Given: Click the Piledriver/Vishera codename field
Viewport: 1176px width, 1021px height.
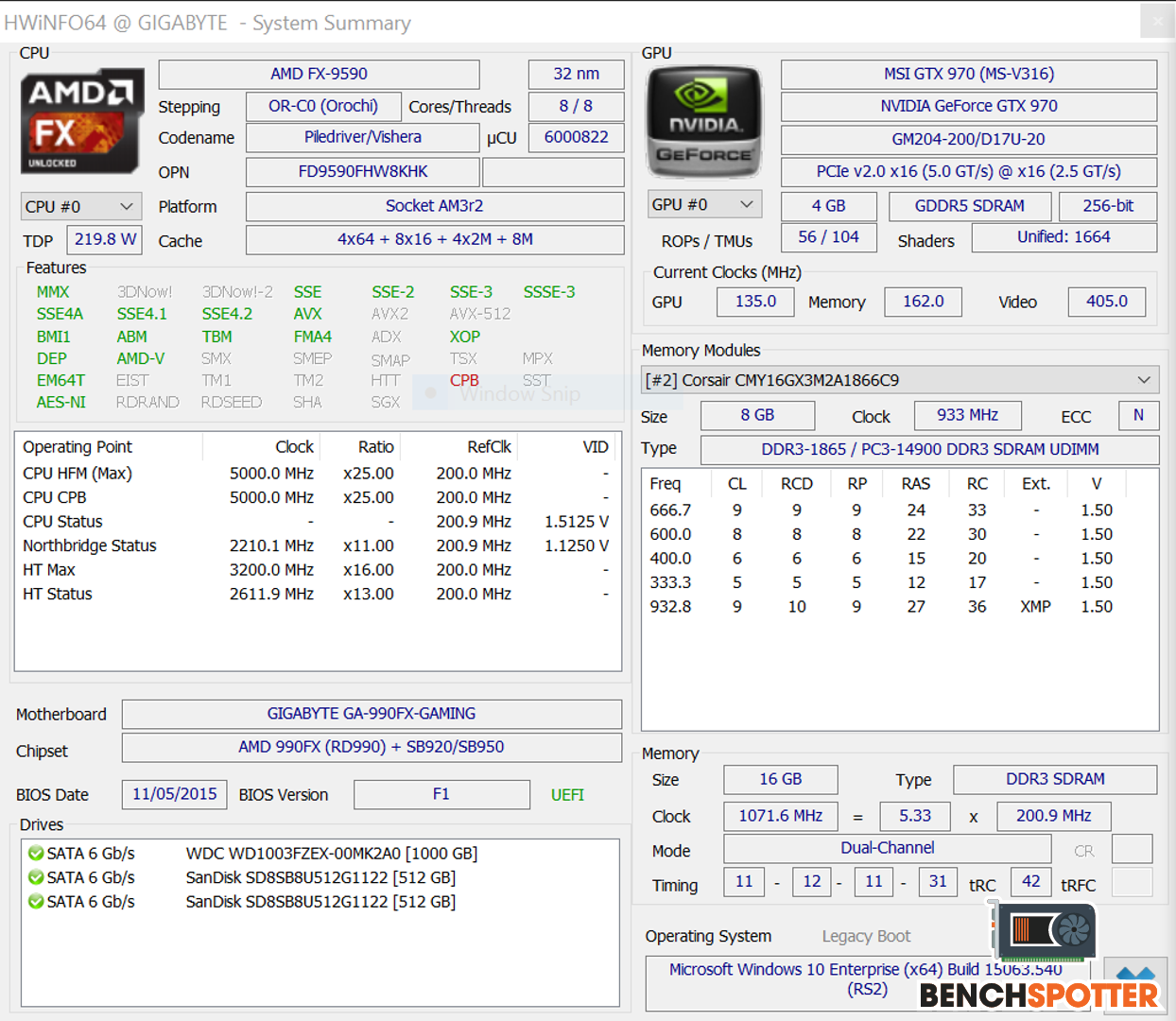Looking at the screenshot, I should pos(362,137).
